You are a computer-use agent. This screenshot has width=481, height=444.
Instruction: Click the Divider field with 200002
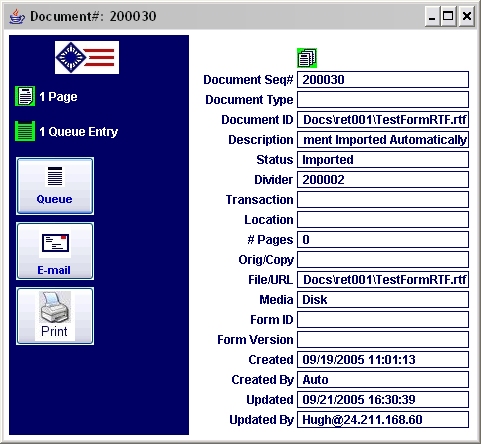[383, 180]
